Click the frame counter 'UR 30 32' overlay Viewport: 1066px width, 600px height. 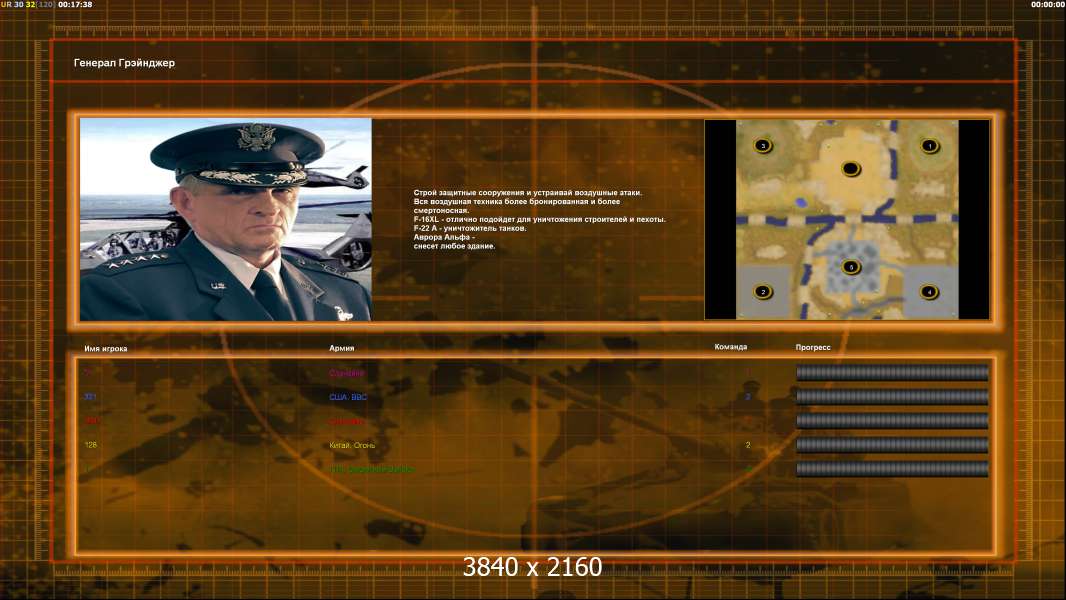coord(27,4)
